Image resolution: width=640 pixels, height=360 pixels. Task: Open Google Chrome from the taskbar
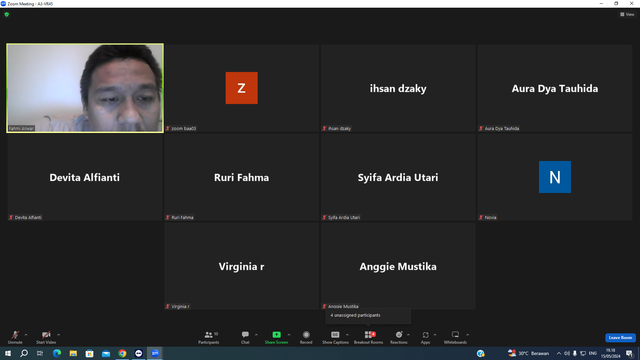point(122,353)
